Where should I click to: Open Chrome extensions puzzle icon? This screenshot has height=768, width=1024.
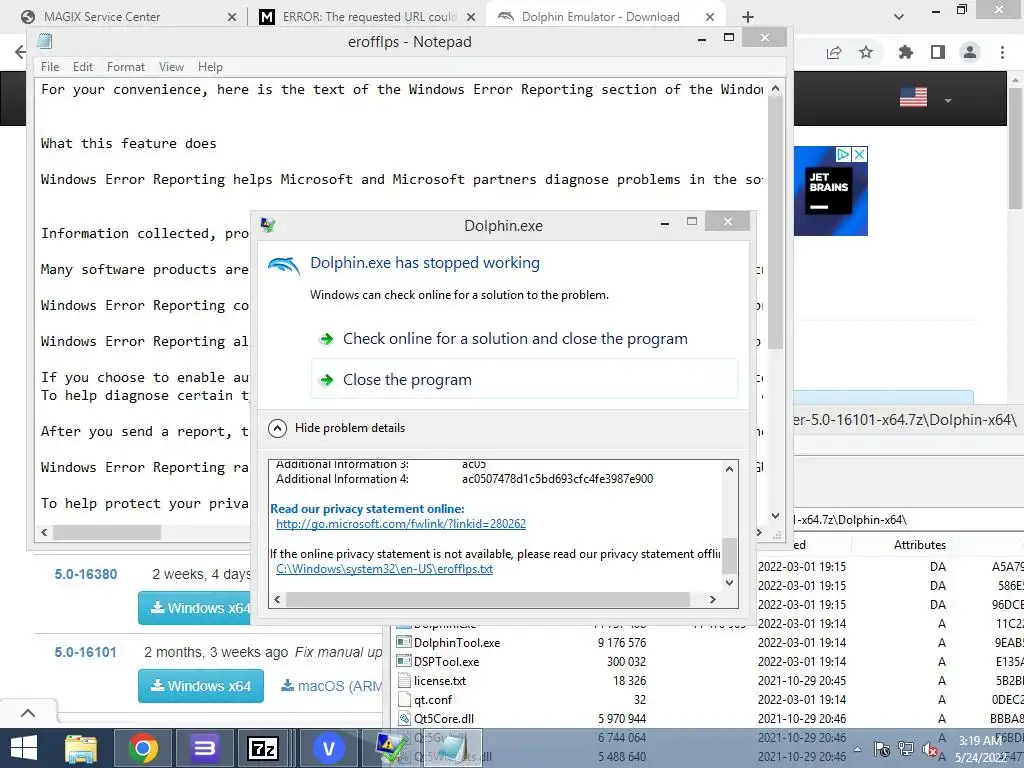905,52
